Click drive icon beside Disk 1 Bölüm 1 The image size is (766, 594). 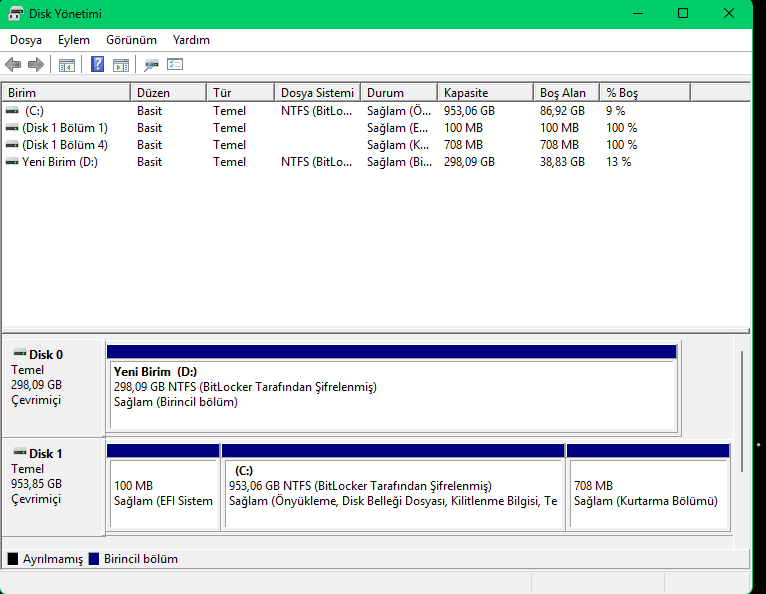click(x=12, y=128)
